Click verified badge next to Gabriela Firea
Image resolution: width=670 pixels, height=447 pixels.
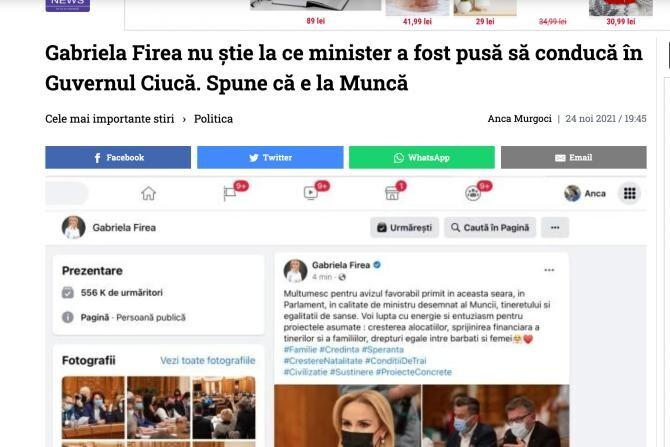377,265
